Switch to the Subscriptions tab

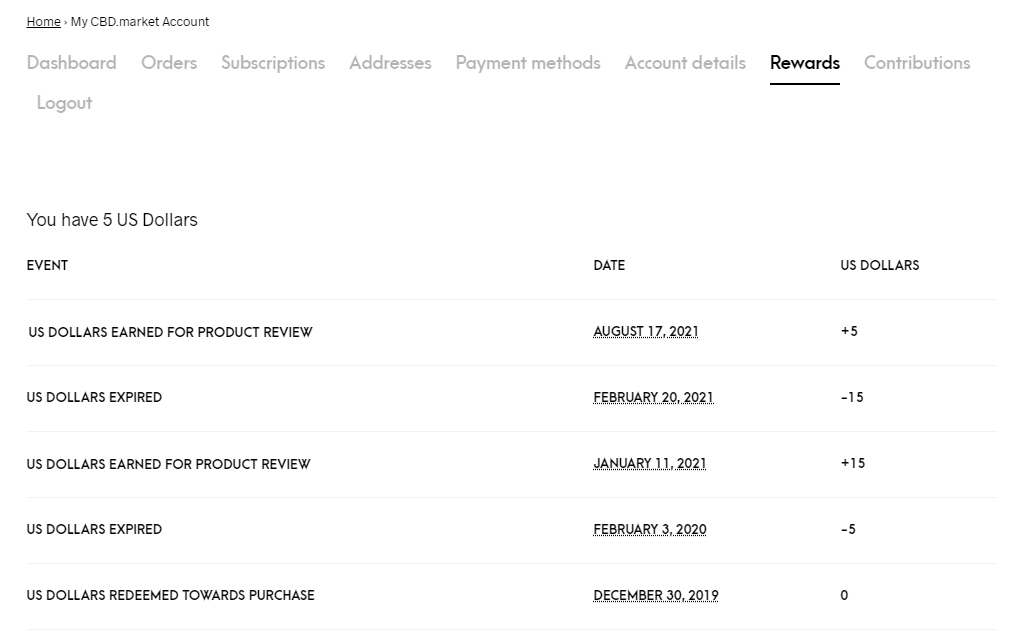click(x=273, y=63)
